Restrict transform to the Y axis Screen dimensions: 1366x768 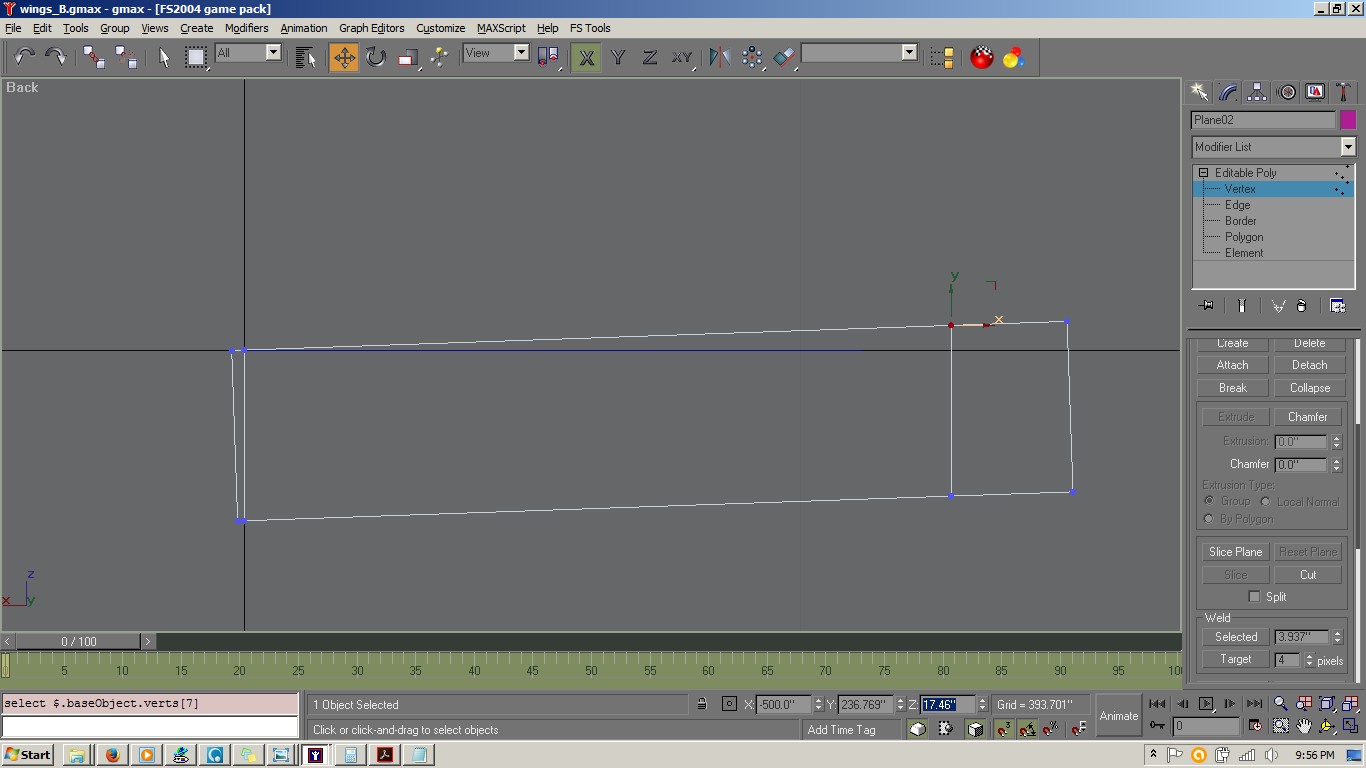(x=619, y=57)
